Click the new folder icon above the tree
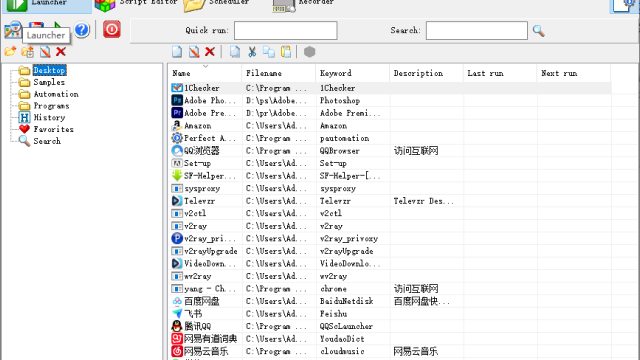This screenshot has width=640, height=360. point(10,52)
